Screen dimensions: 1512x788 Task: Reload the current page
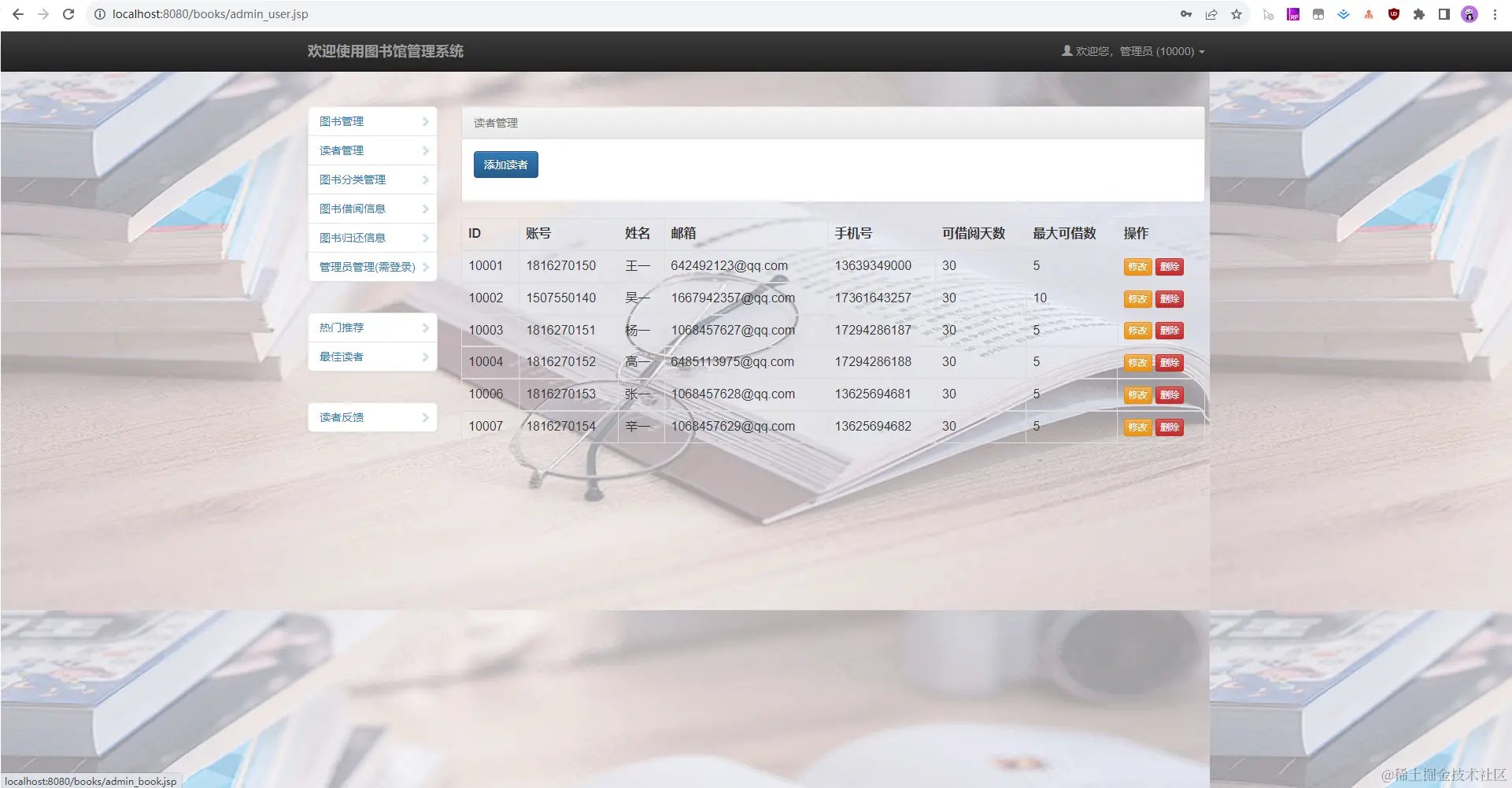[x=68, y=14]
